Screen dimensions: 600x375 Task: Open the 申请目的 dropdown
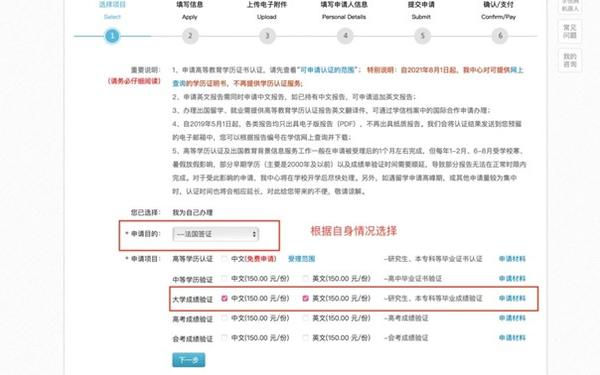(x=215, y=234)
